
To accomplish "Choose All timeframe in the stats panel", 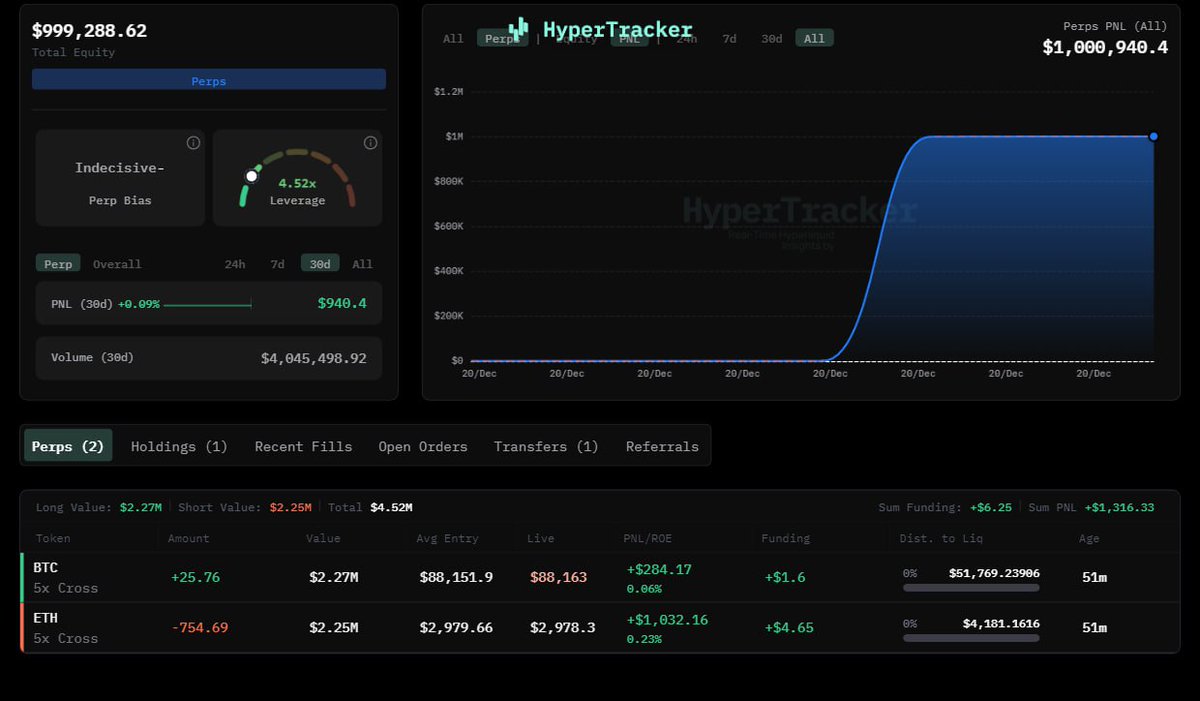I will click(x=362, y=264).
